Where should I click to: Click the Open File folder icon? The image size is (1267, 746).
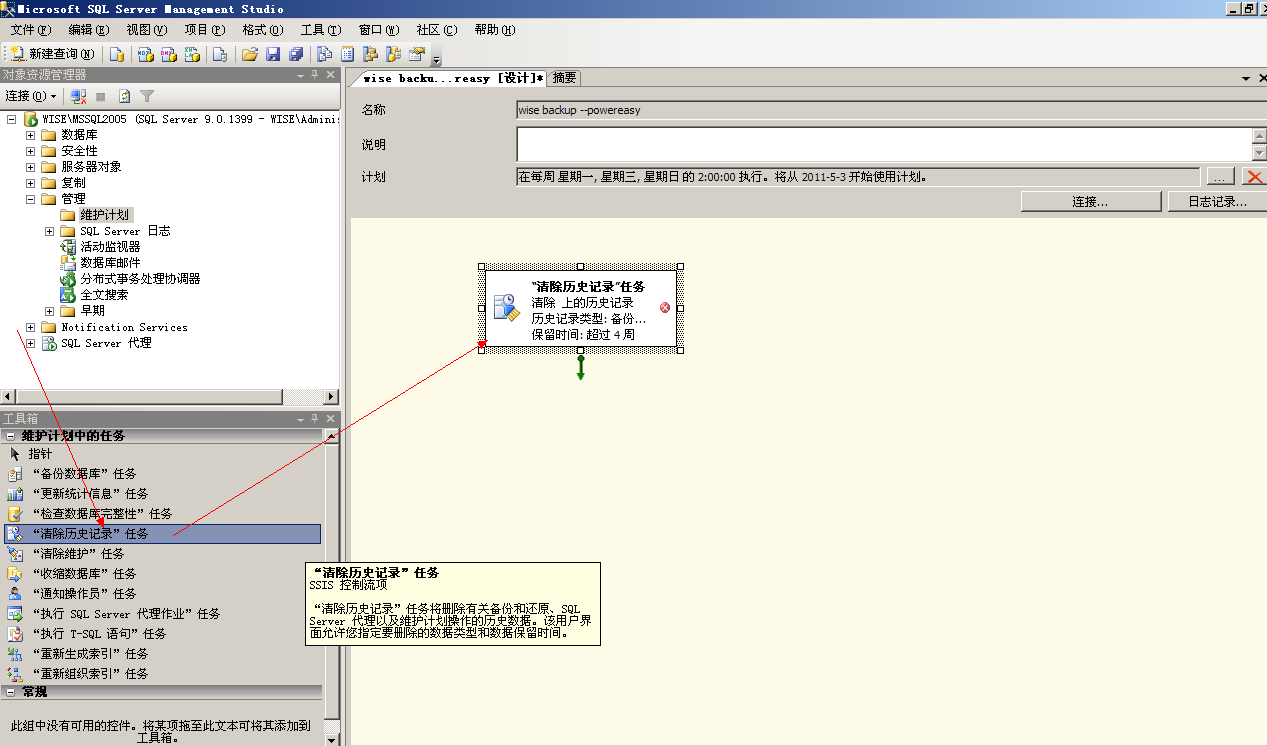pyautogui.click(x=250, y=54)
